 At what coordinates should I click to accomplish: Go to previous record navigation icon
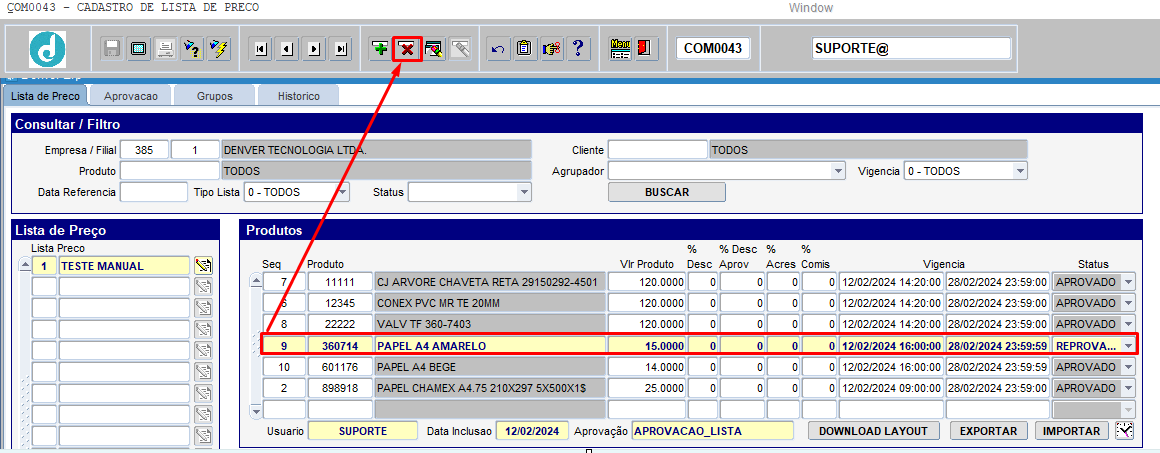tap(288, 49)
